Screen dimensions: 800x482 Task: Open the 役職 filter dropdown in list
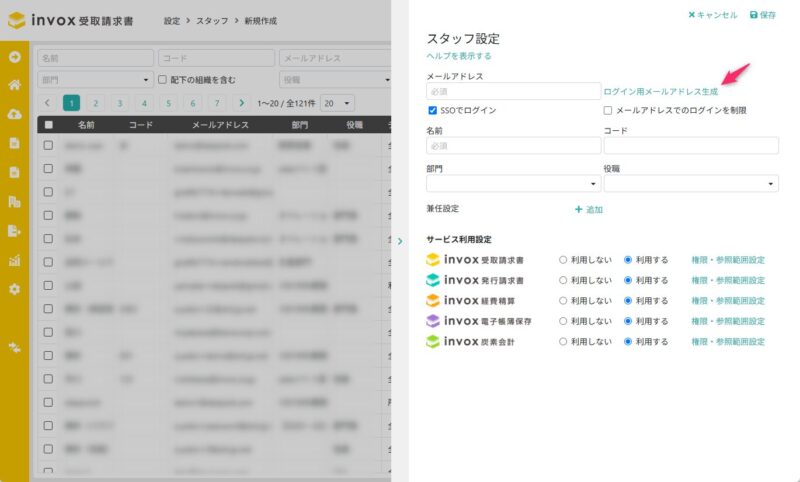tap(335, 80)
